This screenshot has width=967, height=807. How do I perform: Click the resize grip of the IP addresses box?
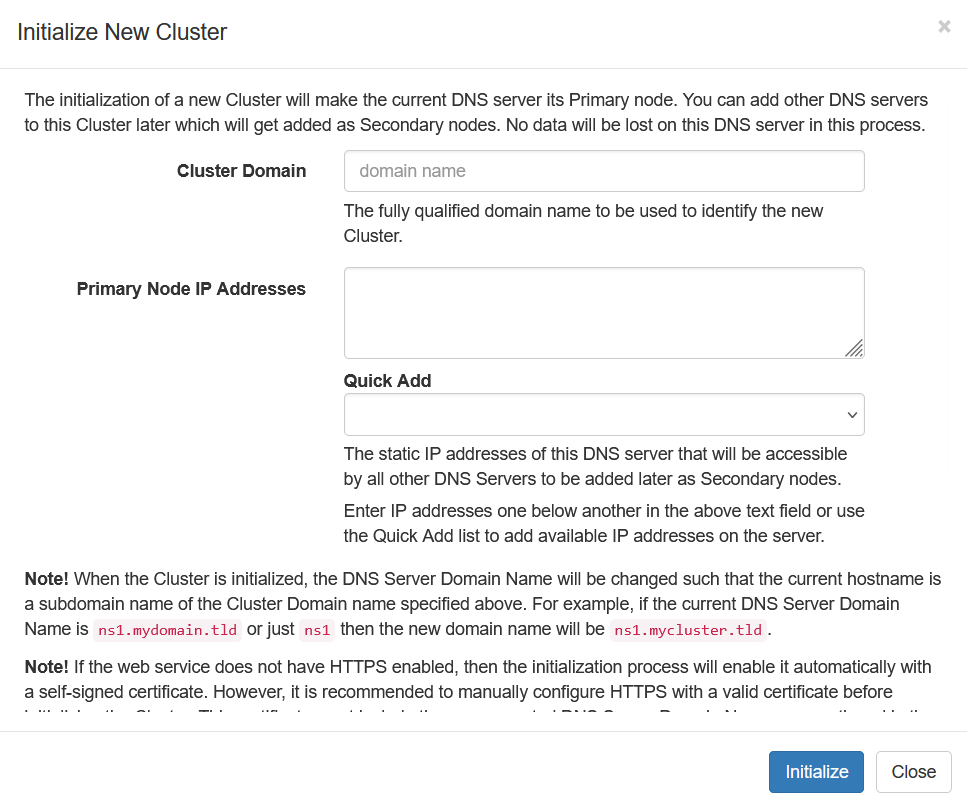coord(854,348)
